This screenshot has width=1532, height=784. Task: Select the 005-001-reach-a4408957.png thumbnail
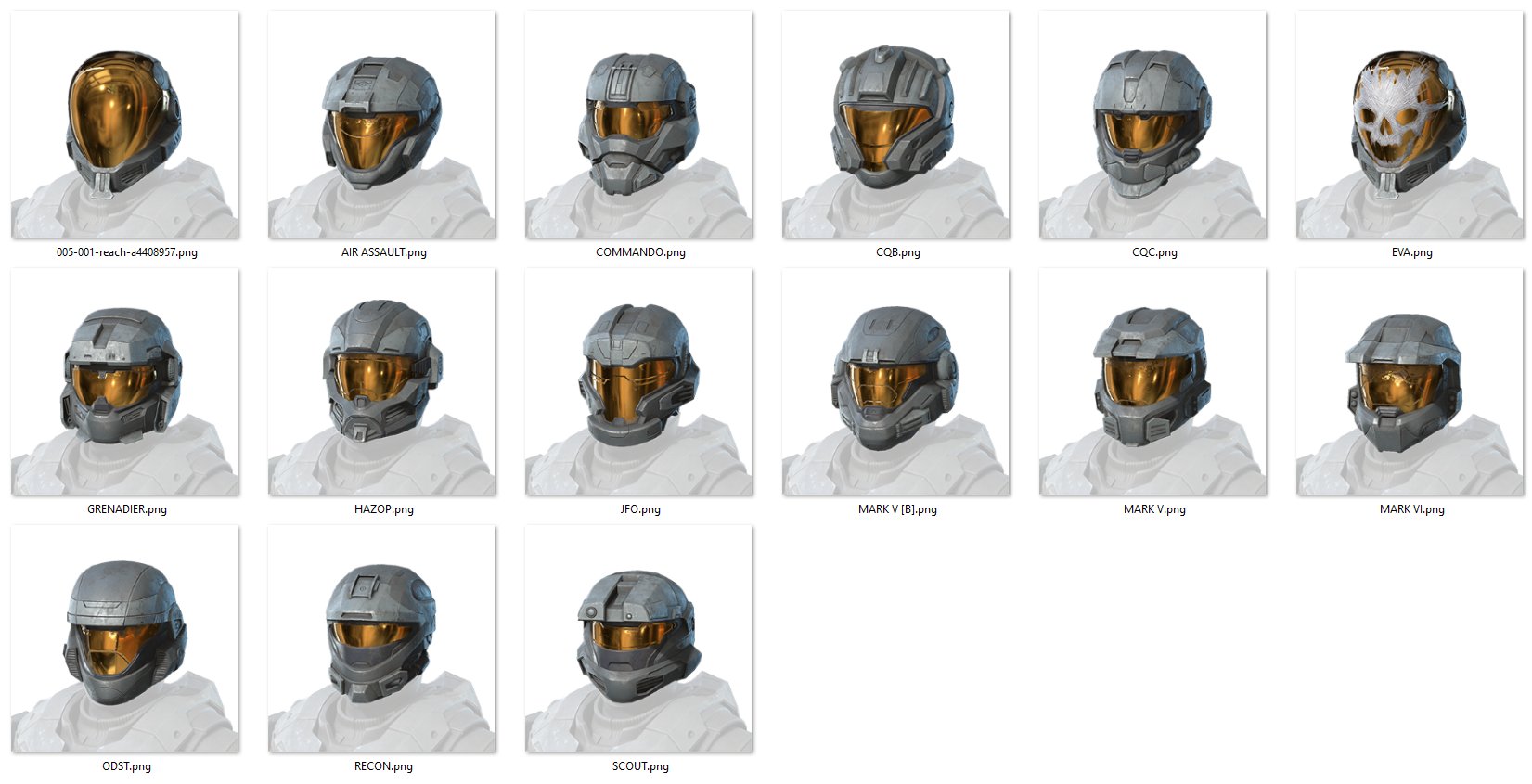tap(124, 124)
